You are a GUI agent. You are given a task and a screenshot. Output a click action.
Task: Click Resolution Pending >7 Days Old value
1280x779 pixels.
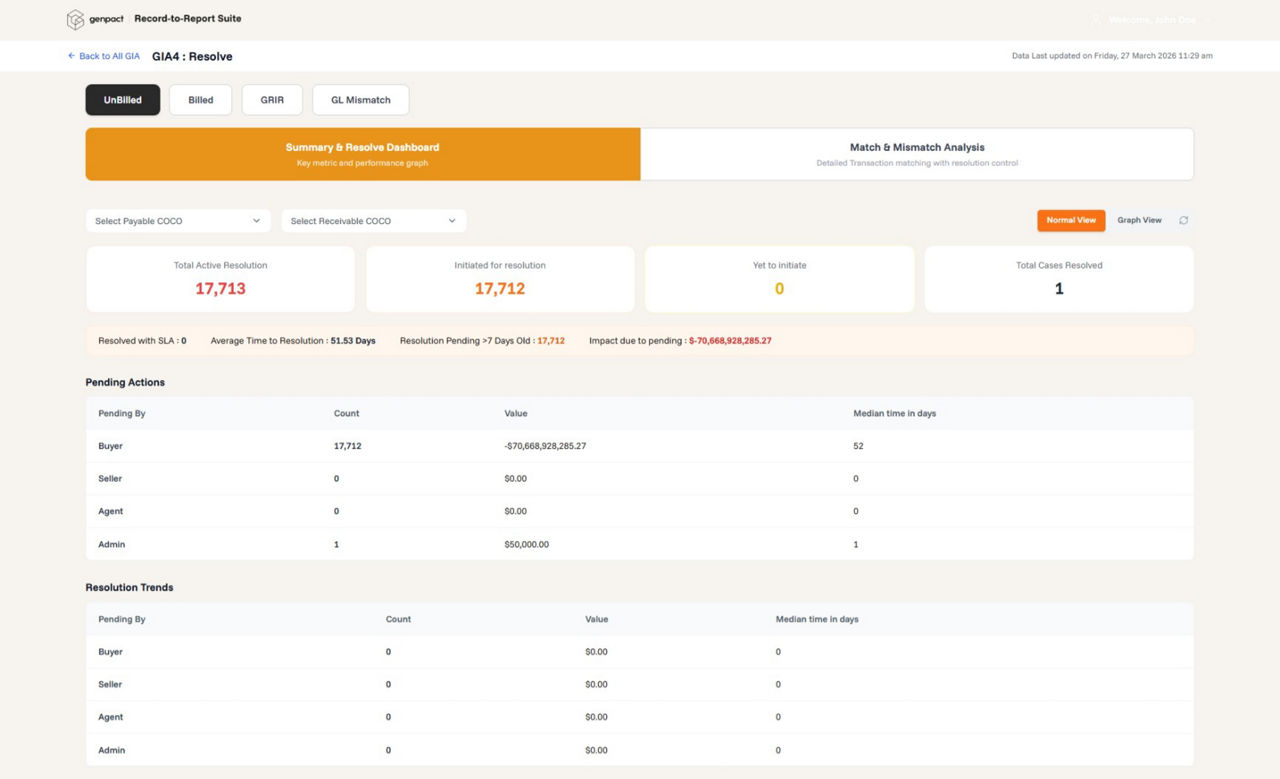(x=551, y=341)
